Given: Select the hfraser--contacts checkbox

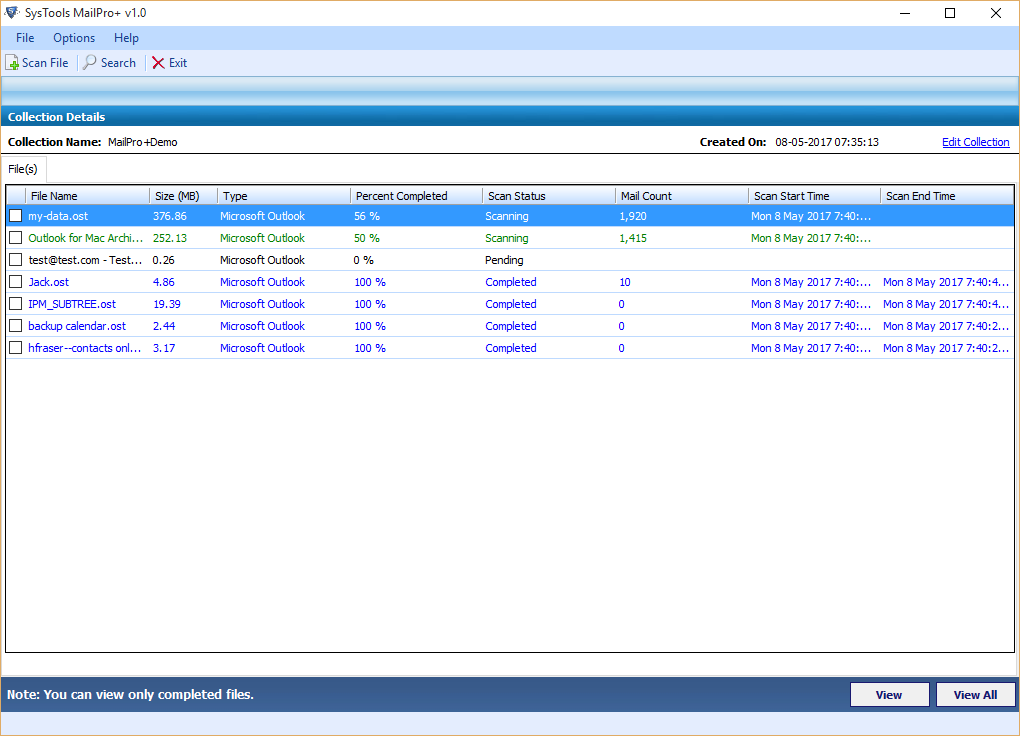Looking at the screenshot, I should tap(16, 348).
